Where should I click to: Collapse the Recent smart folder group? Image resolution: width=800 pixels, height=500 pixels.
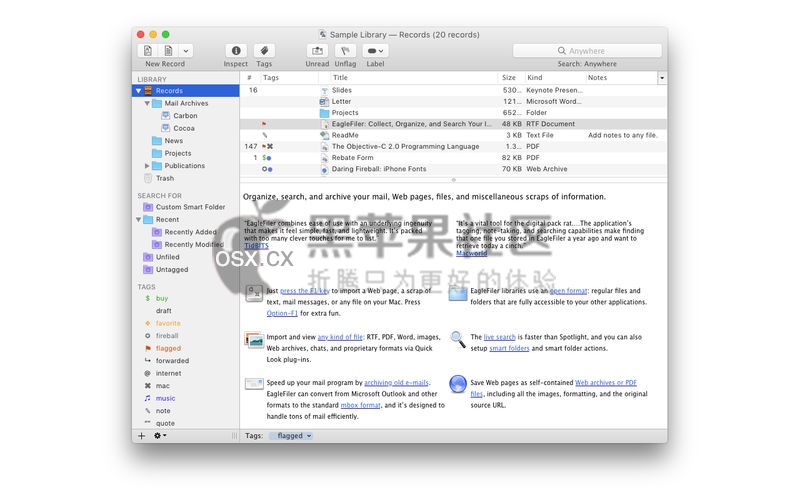tap(138, 219)
